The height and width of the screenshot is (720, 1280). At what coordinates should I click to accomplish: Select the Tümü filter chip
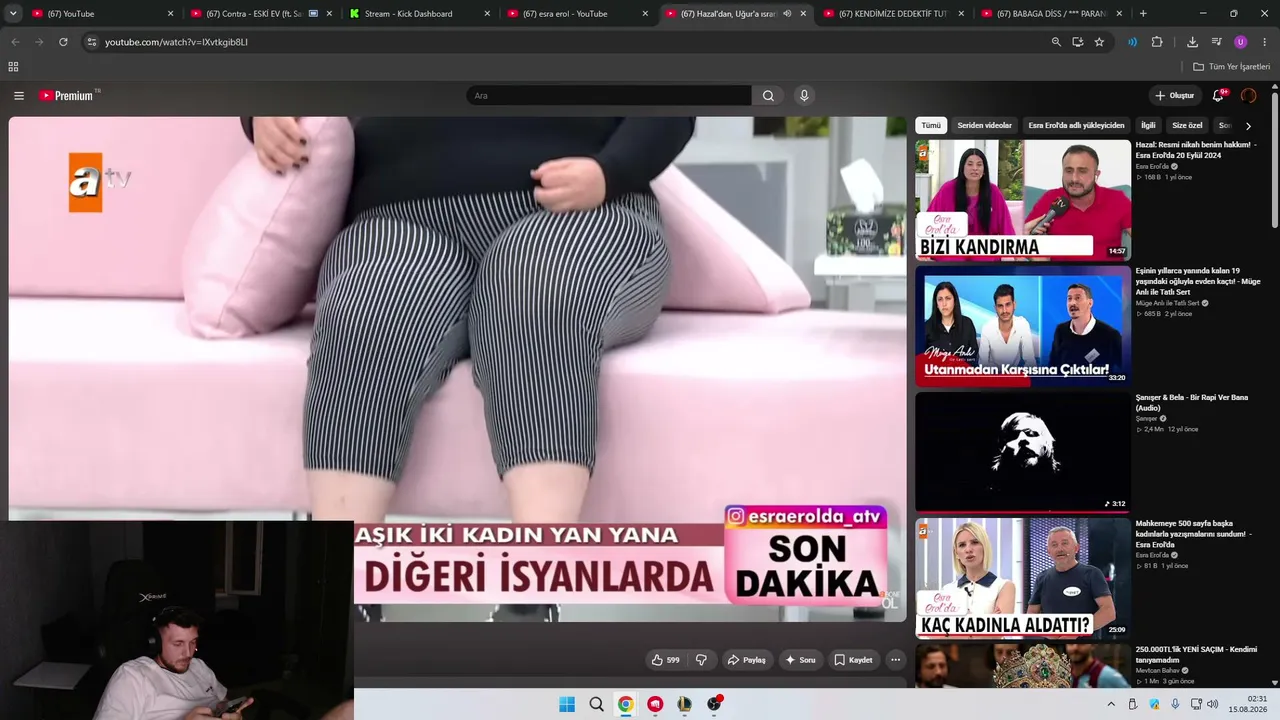point(931,126)
